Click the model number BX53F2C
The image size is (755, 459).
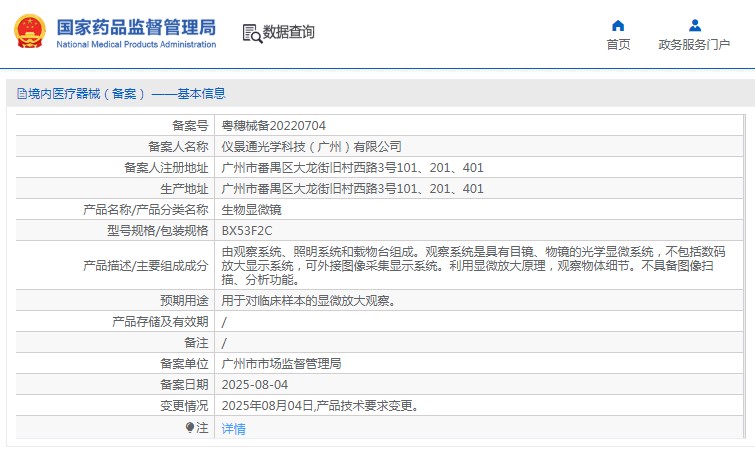tap(246, 230)
